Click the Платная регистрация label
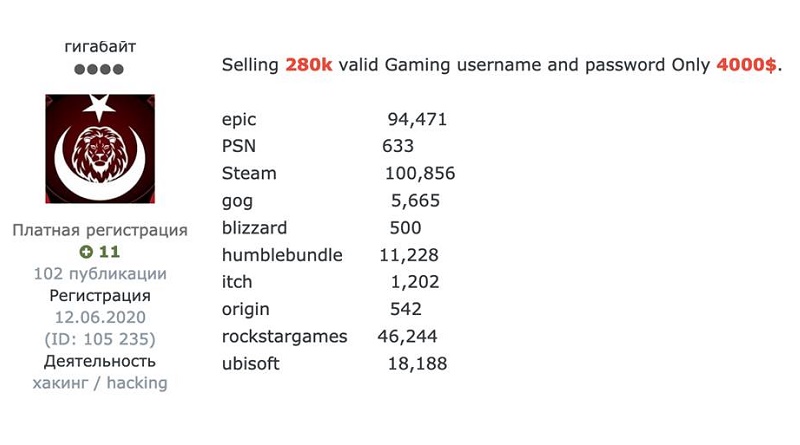Screen dimensions: 800x445 click(100, 230)
